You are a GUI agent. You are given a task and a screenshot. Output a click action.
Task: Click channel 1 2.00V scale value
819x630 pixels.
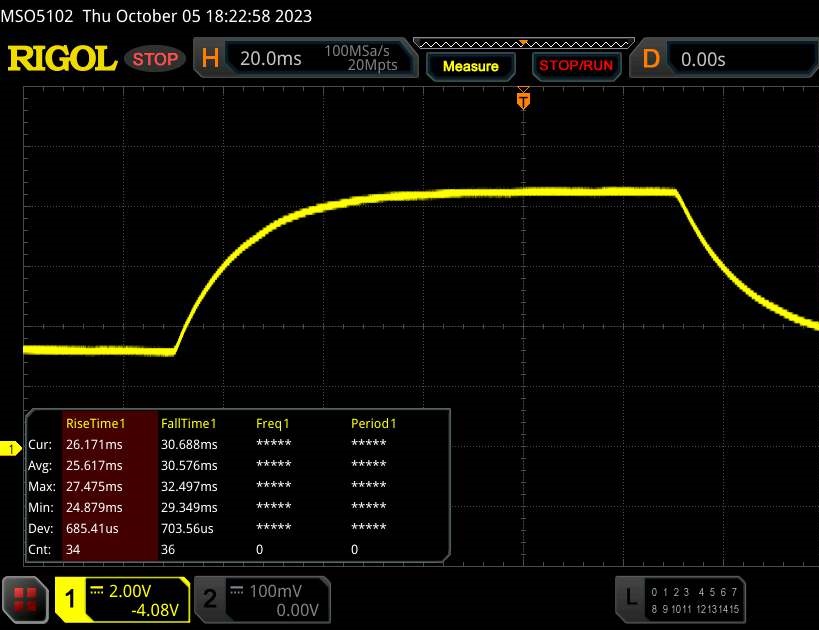pos(130,591)
